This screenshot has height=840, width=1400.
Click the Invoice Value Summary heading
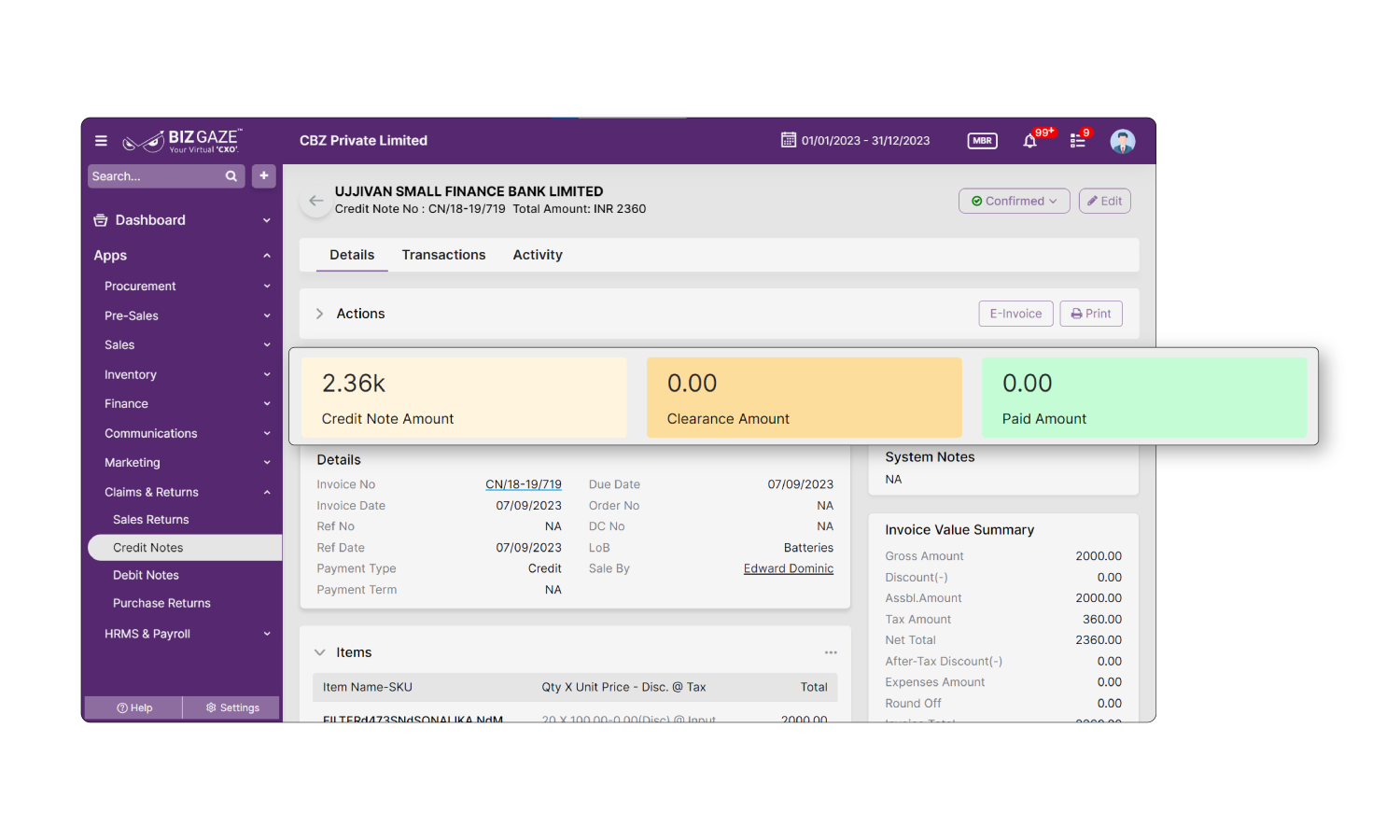tap(959, 530)
